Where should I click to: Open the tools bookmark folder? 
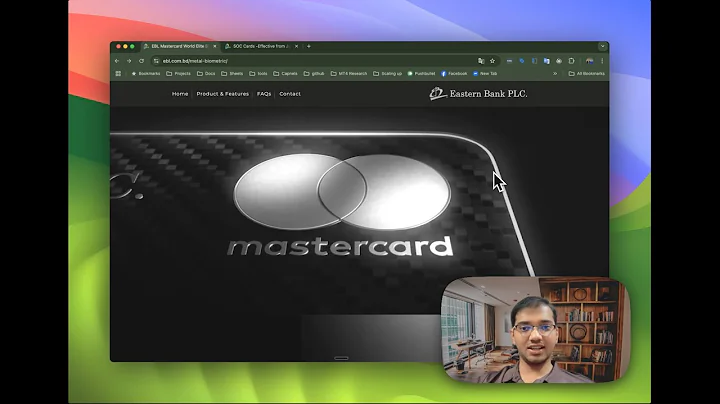[x=258, y=73]
